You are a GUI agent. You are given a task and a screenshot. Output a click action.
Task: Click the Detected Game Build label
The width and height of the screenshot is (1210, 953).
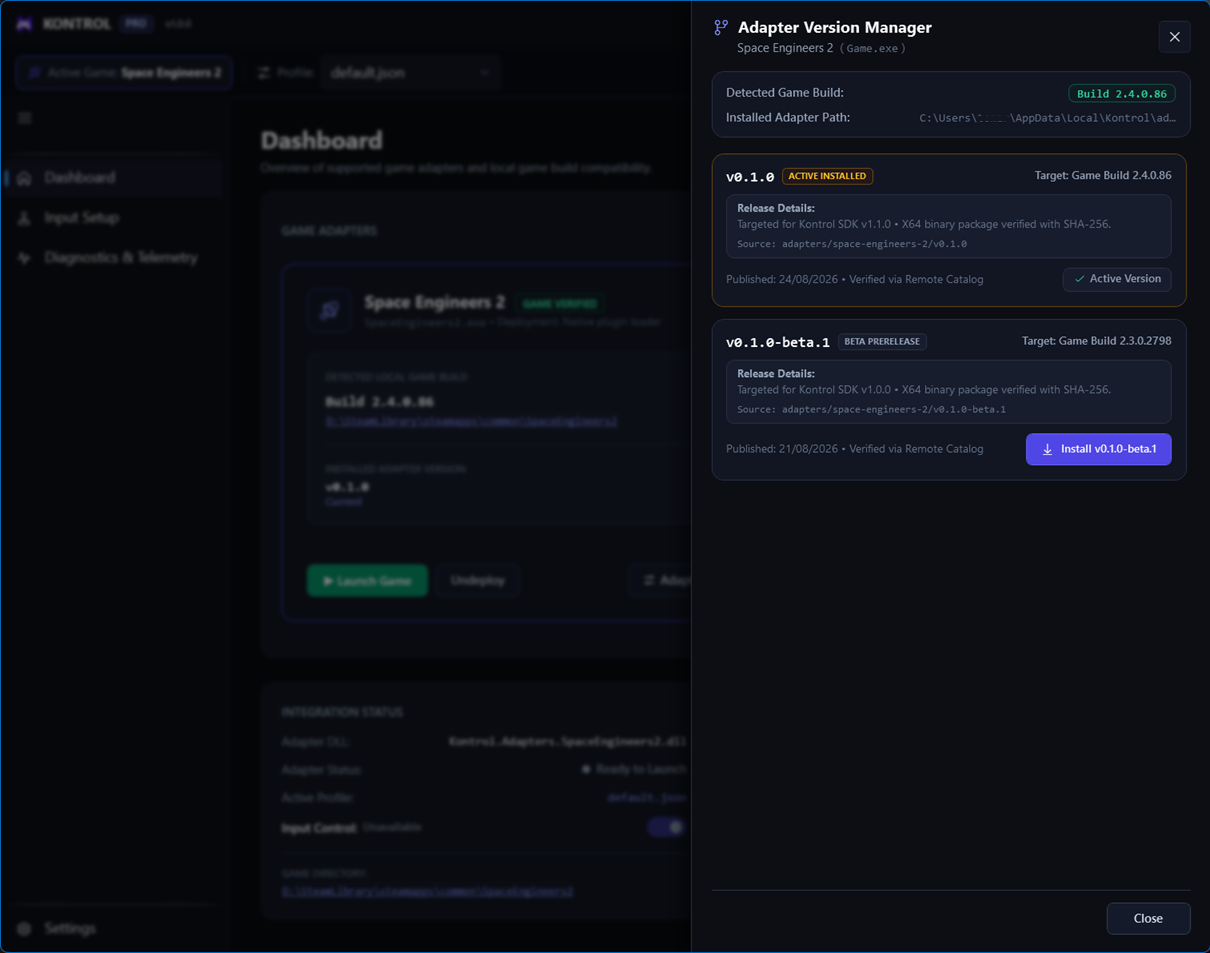[785, 93]
